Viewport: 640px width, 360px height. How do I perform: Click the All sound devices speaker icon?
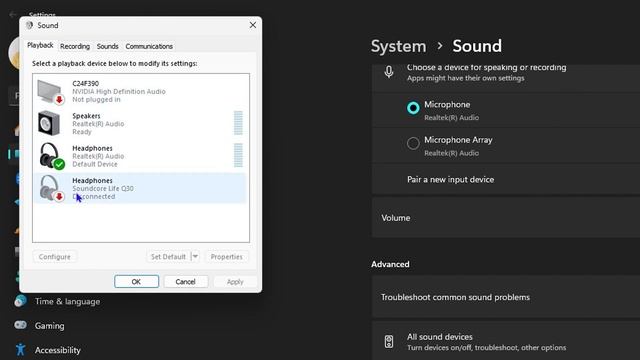click(389, 342)
